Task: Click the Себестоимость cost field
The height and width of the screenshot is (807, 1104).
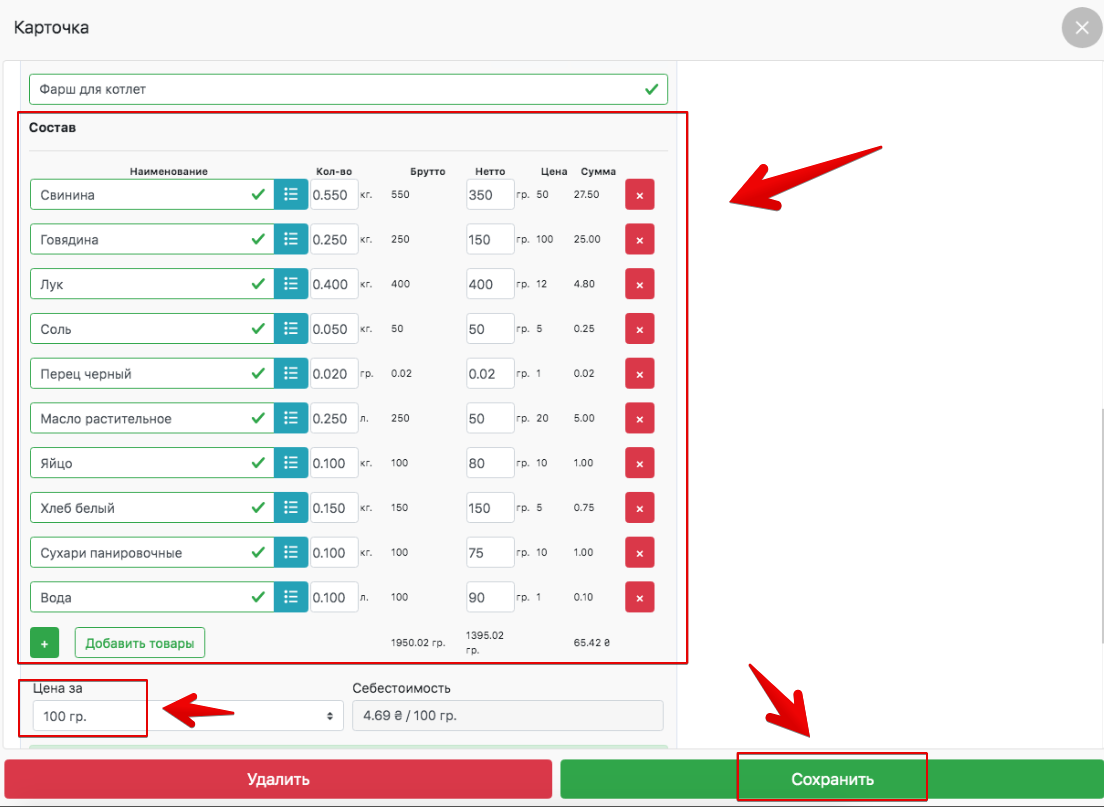Action: [507, 716]
